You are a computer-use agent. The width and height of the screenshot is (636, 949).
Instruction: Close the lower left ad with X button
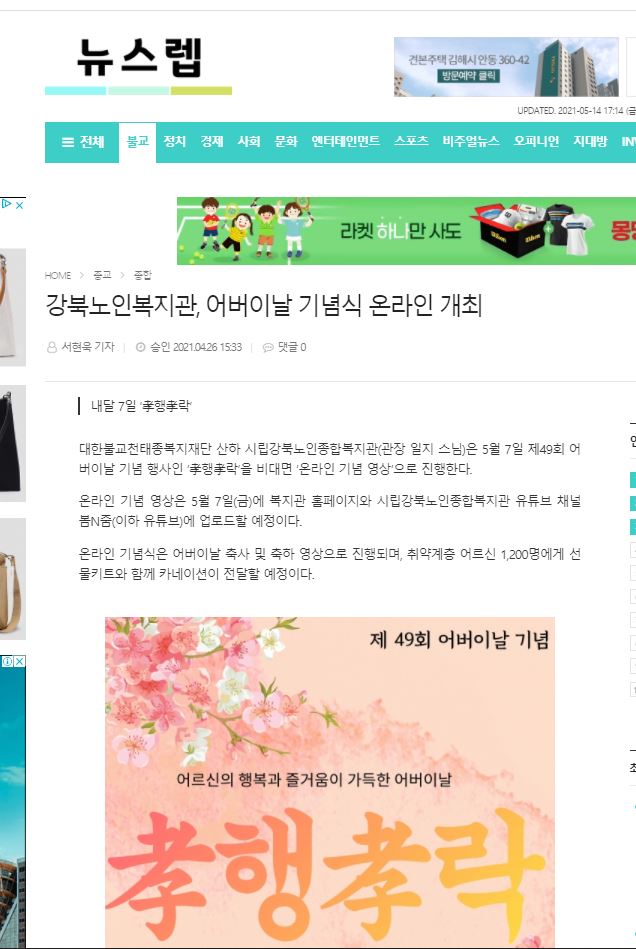(x=20, y=661)
